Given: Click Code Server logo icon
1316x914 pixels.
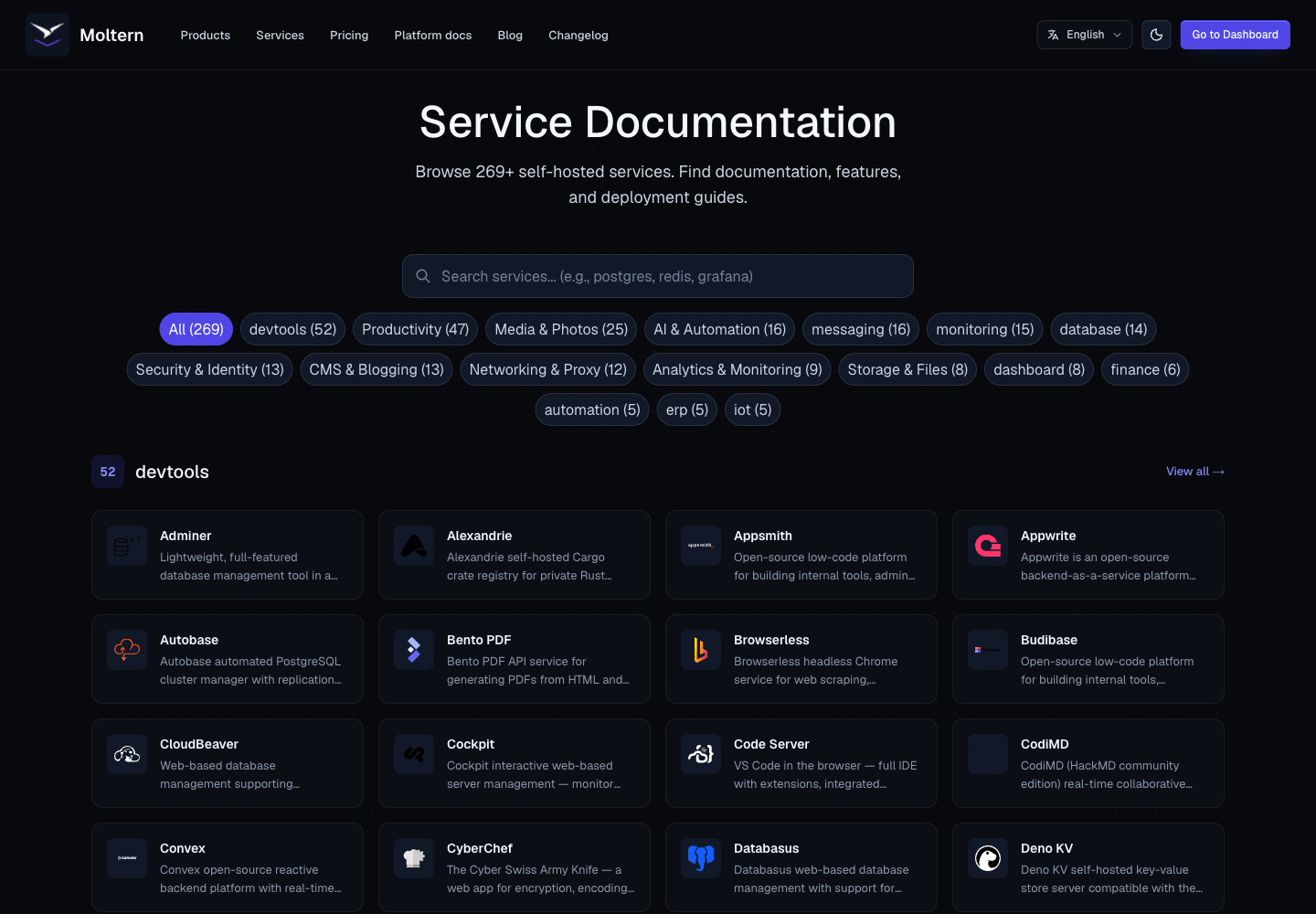Looking at the screenshot, I should (701, 754).
